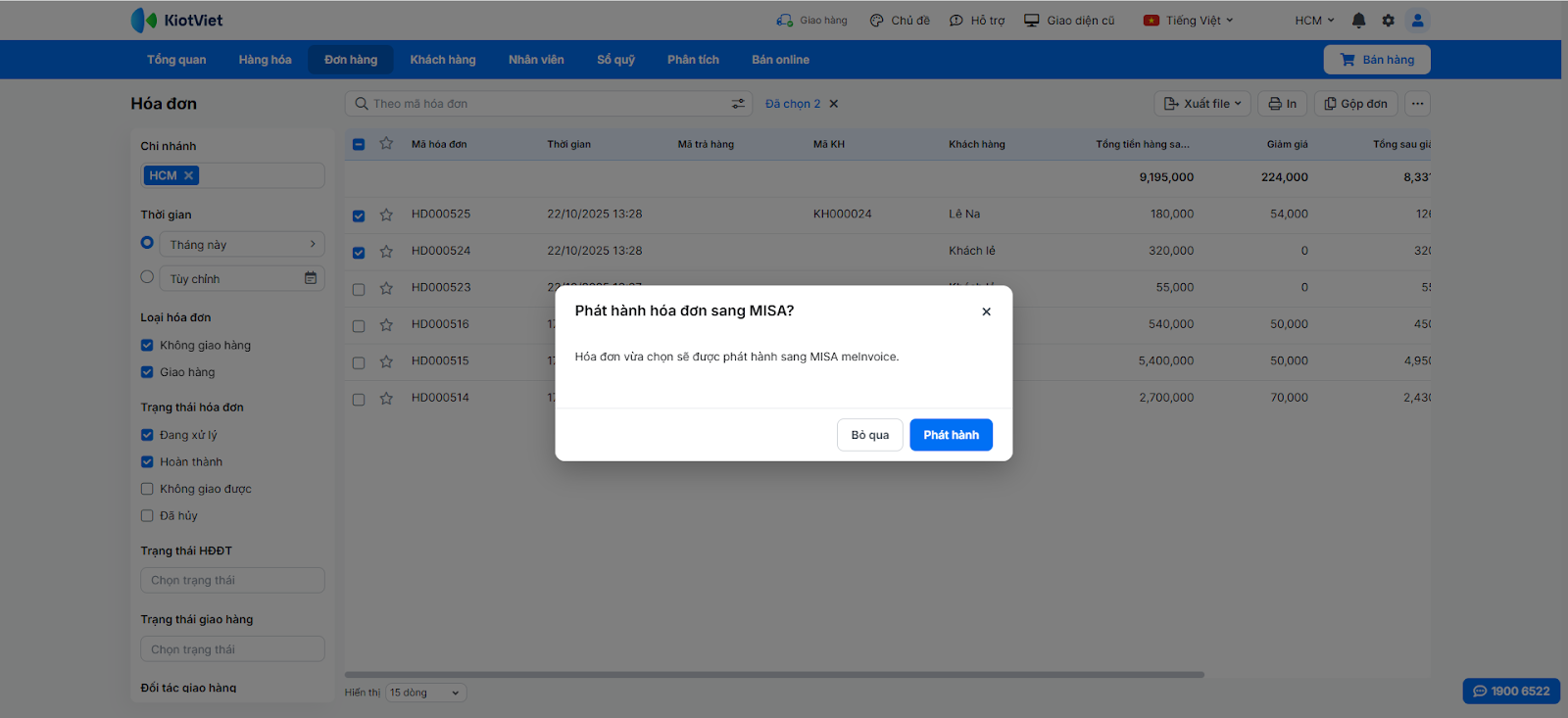Screen dimensions: 1568x718
Task: Expand Xuất file export dropdown
Action: pyautogui.click(x=1202, y=104)
